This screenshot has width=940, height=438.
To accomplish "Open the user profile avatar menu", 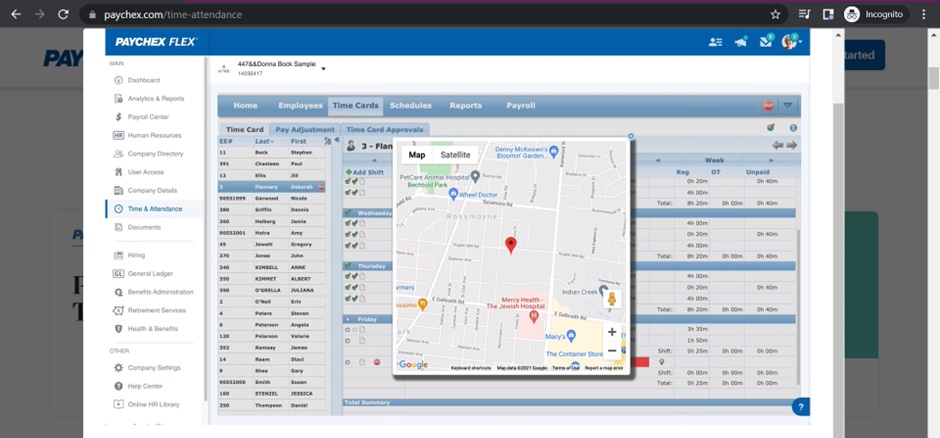I will (x=789, y=42).
